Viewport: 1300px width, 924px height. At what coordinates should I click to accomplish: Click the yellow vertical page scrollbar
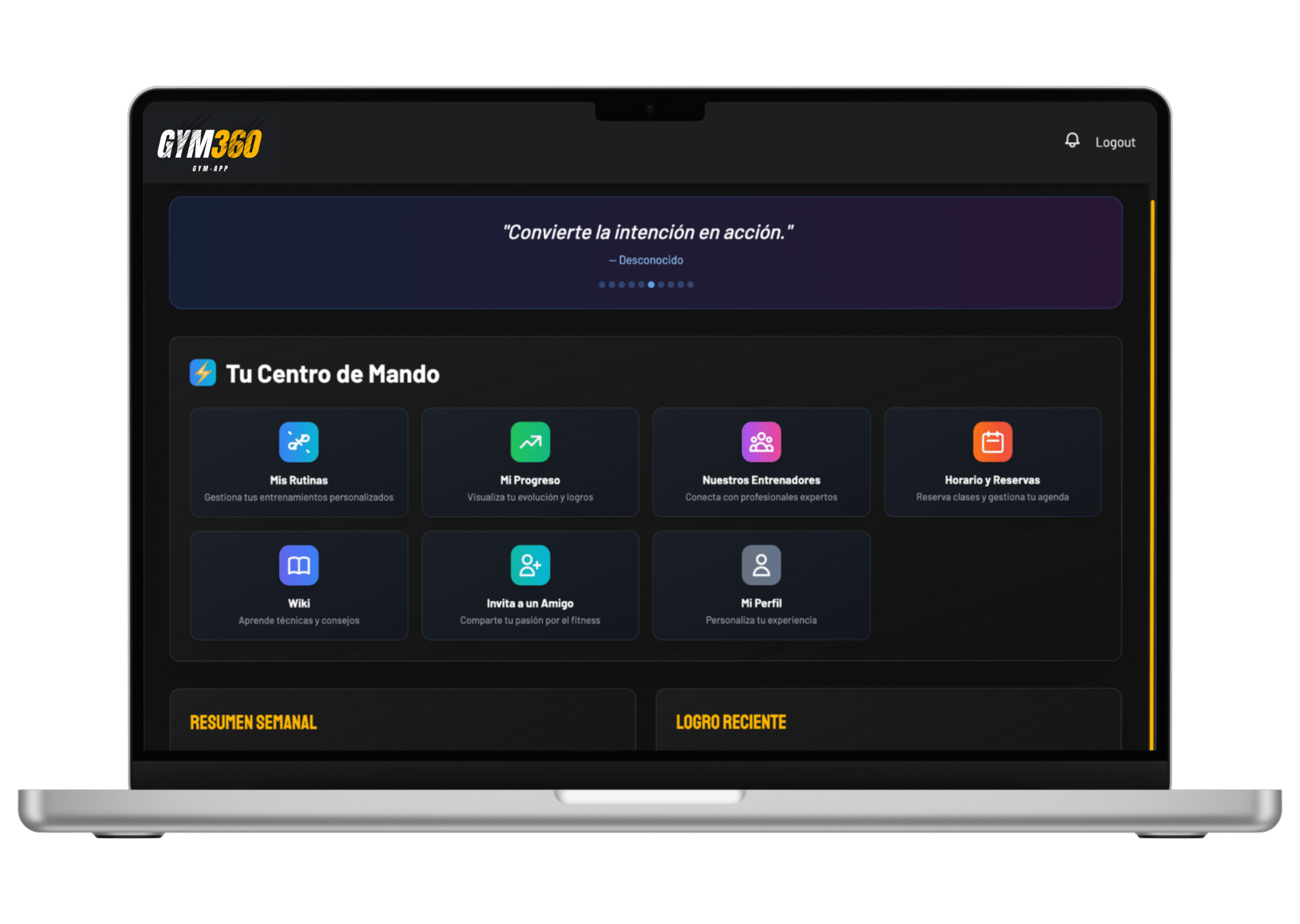tap(1152, 475)
